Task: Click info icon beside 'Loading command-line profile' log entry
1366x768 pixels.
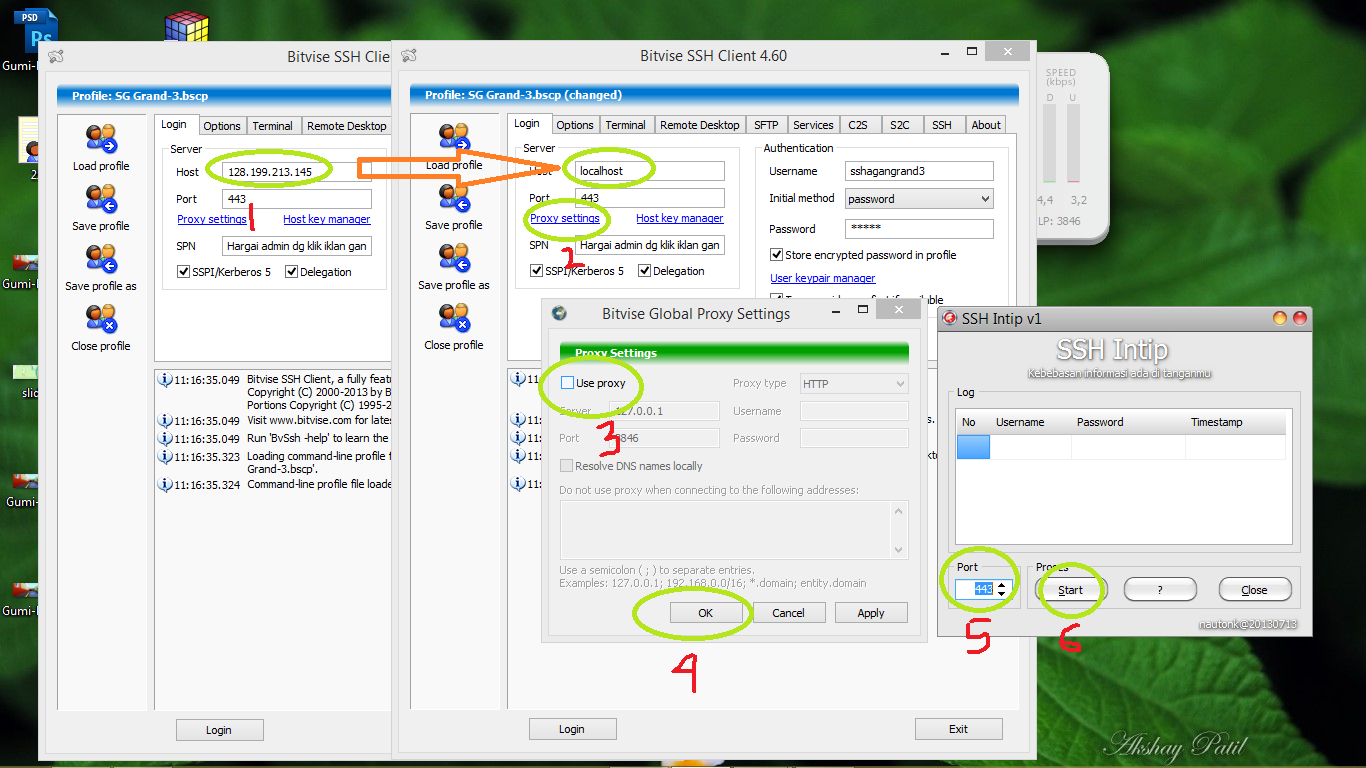Action: click(x=165, y=457)
